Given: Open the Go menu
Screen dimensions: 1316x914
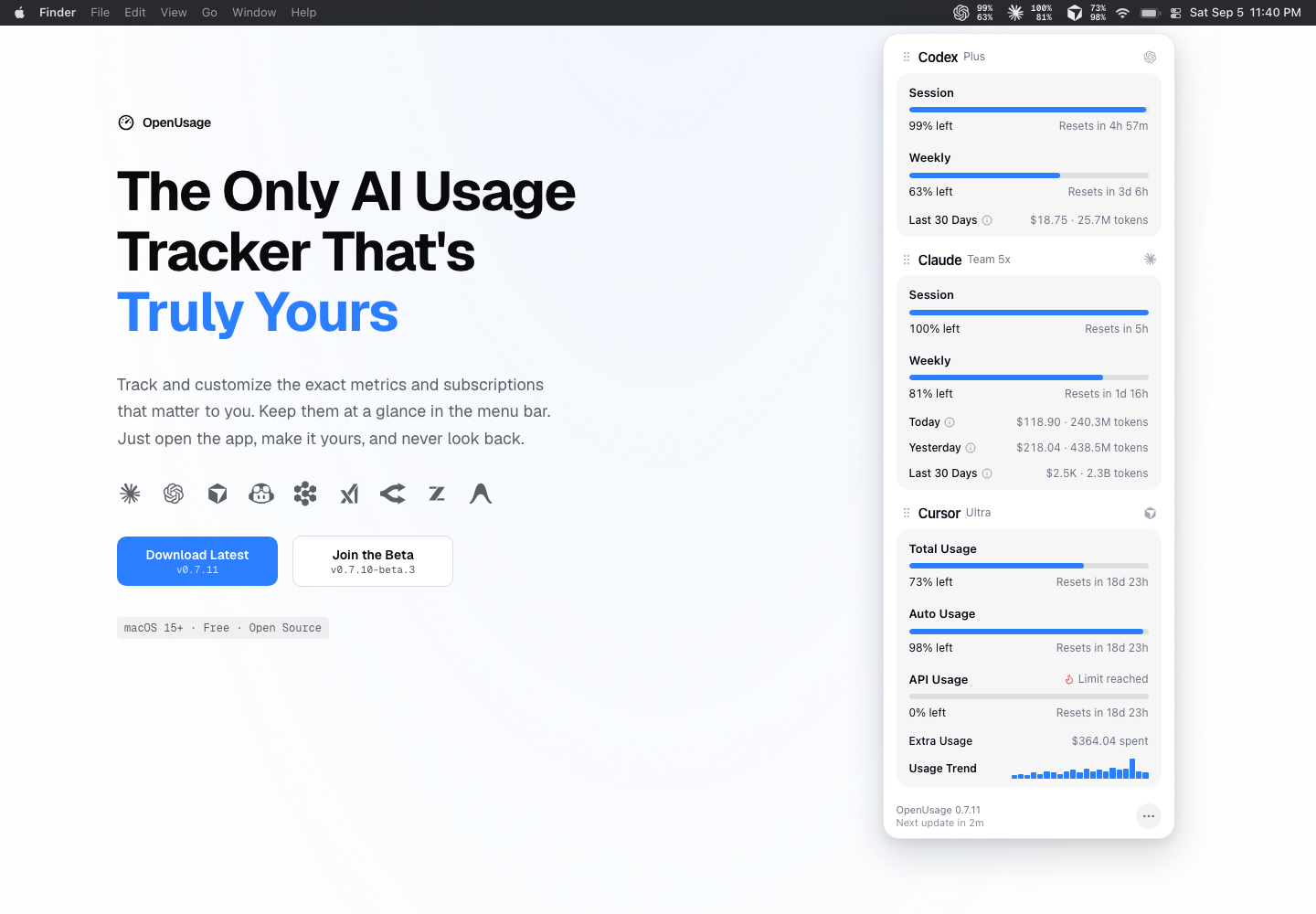Looking at the screenshot, I should (209, 13).
